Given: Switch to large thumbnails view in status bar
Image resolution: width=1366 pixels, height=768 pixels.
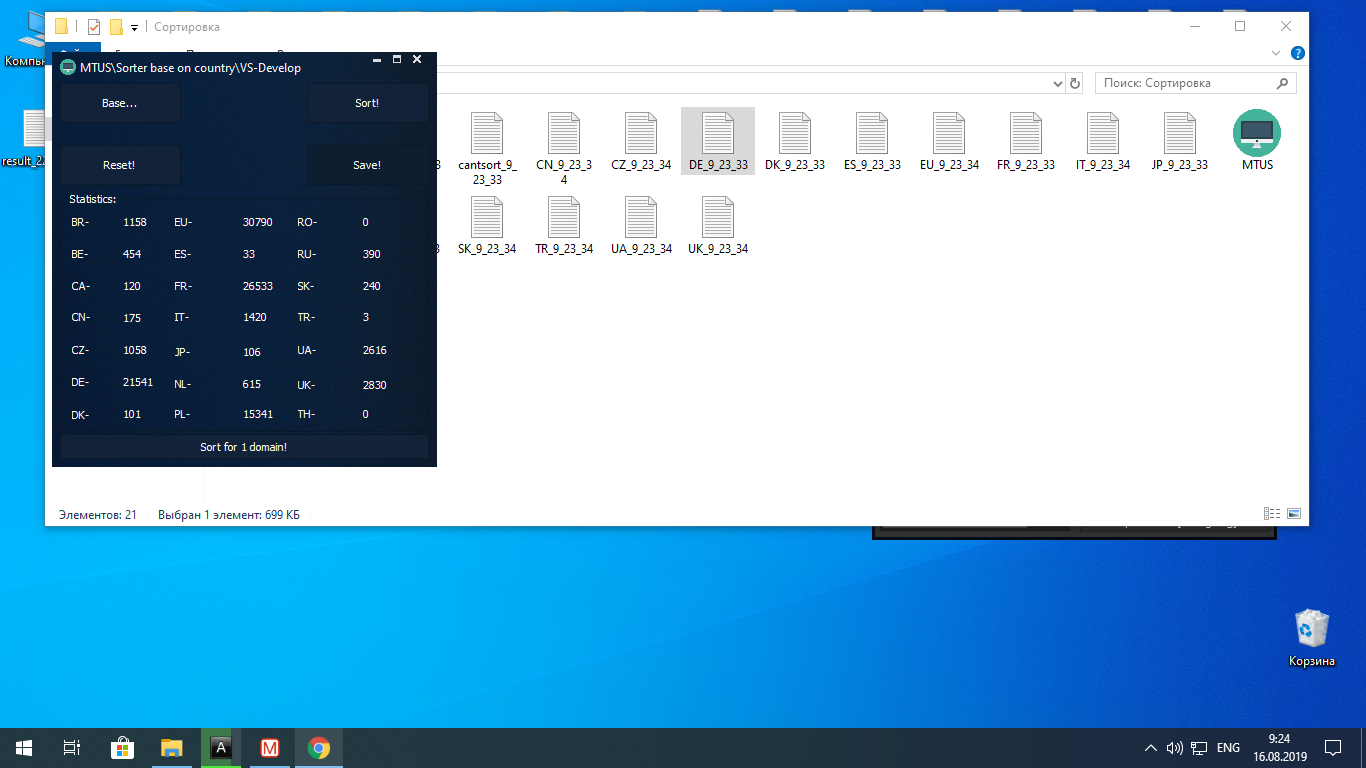Looking at the screenshot, I should (x=1294, y=514).
